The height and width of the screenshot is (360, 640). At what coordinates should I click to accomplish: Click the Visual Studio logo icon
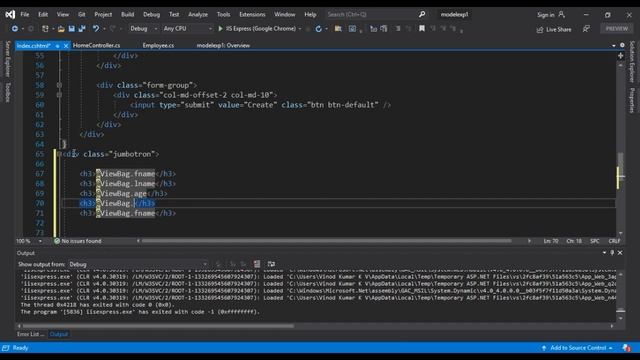10,15
